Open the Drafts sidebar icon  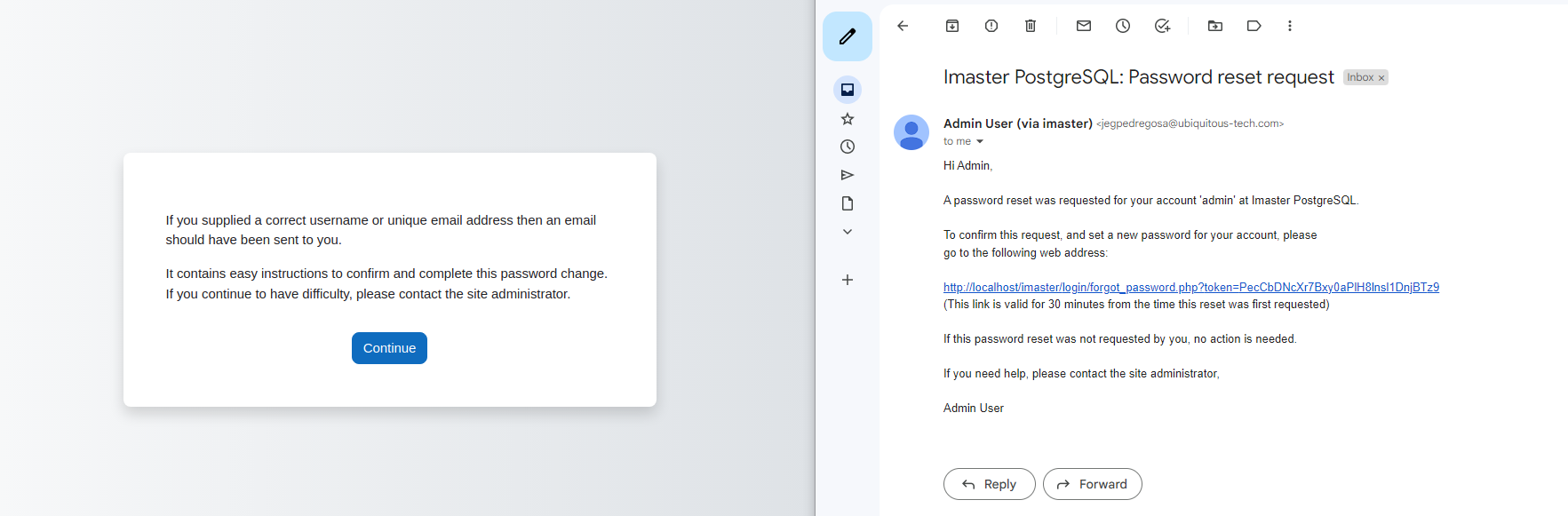[x=848, y=203]
